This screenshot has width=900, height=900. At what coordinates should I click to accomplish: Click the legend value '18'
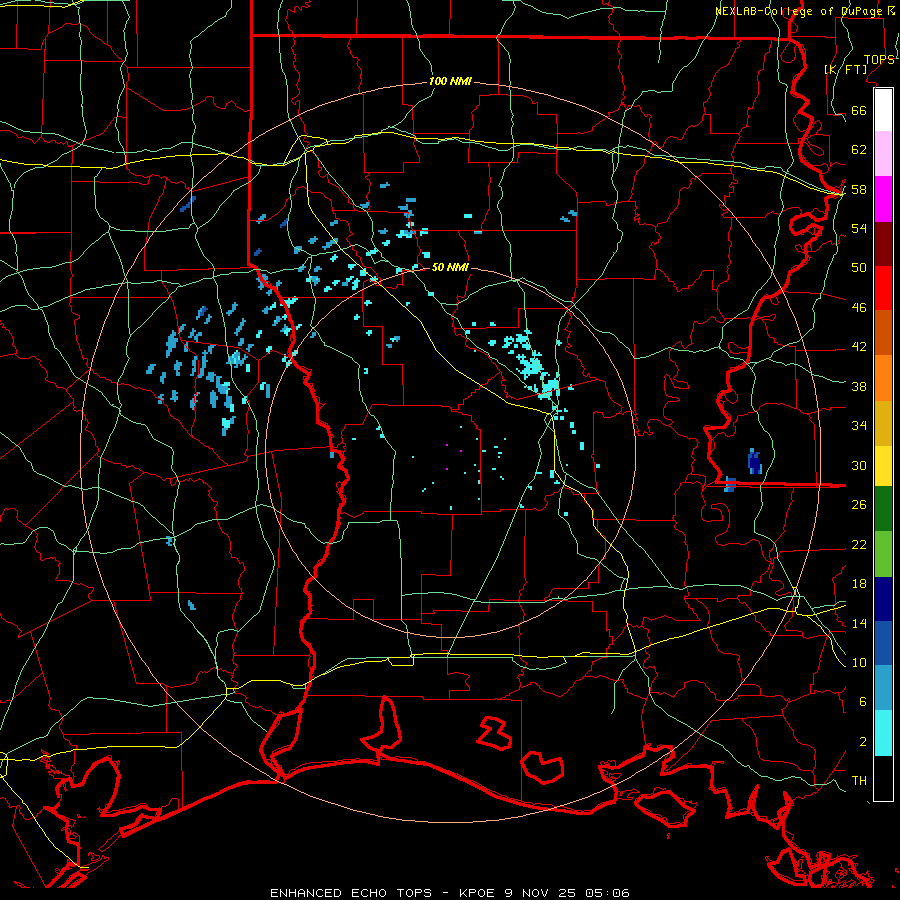(x=859, y=584)
